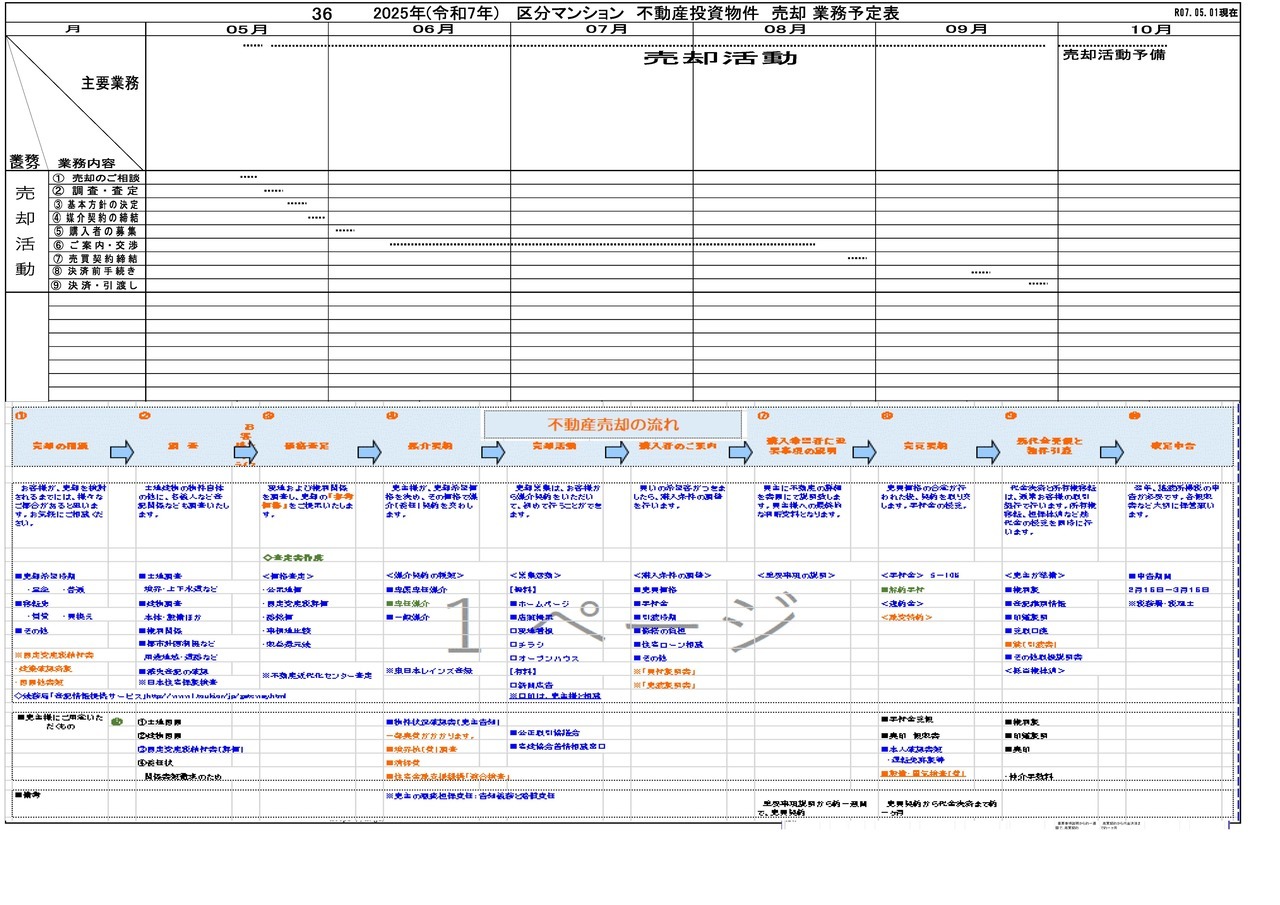Select row '⑤ 購入者の募集'
The height and width of the screenshot is (905, 1280).
97,231
